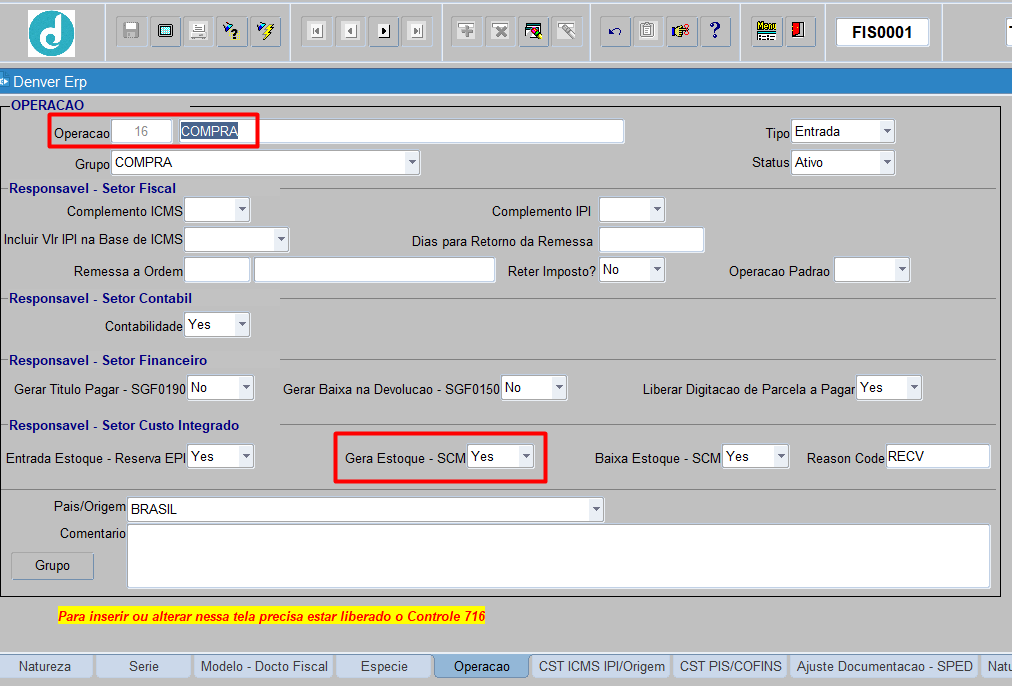Image resolution: width=1012 pixels, height=686 pixels.
Task: Click the Menu icon in toolbar
Action: click(x=766, y=31)
